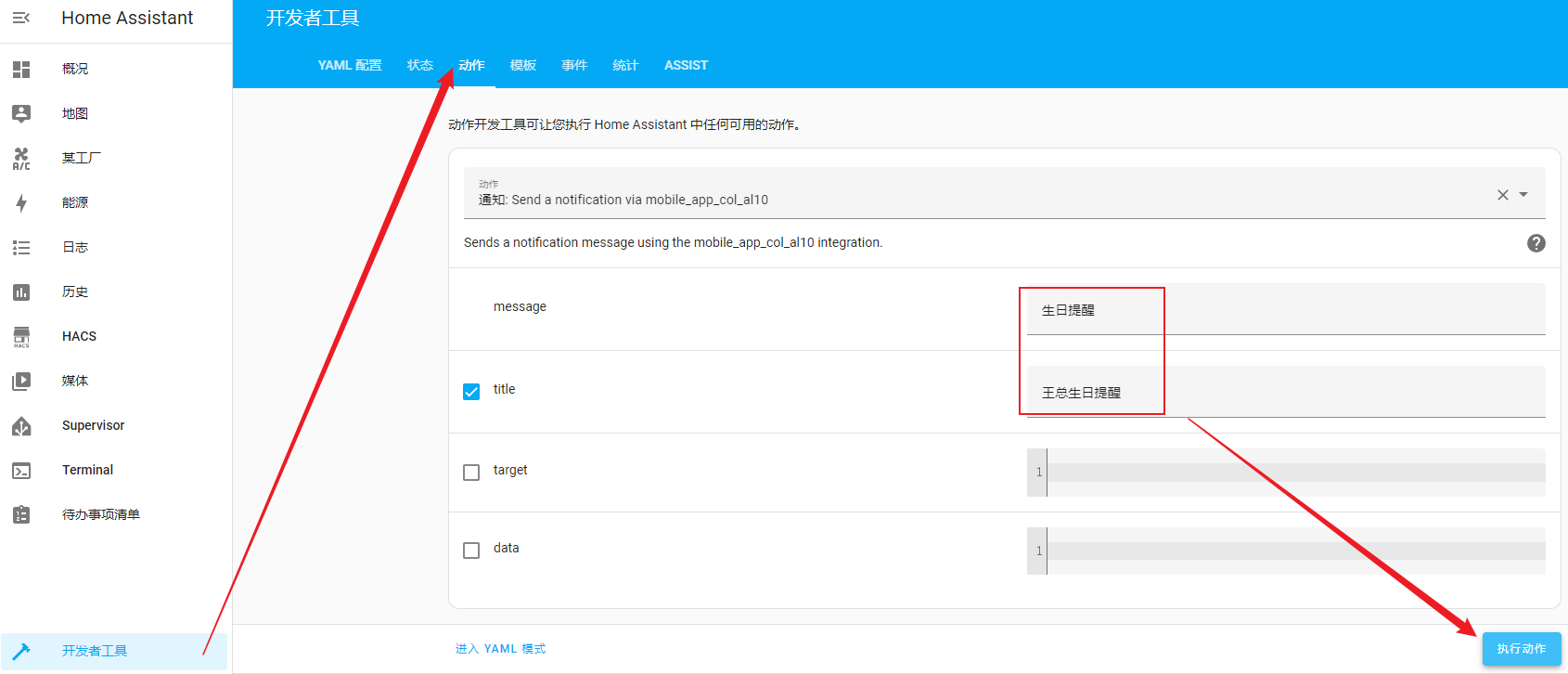
Task: Switch to the ASSIST tab
Action: [x=686, y=65]
